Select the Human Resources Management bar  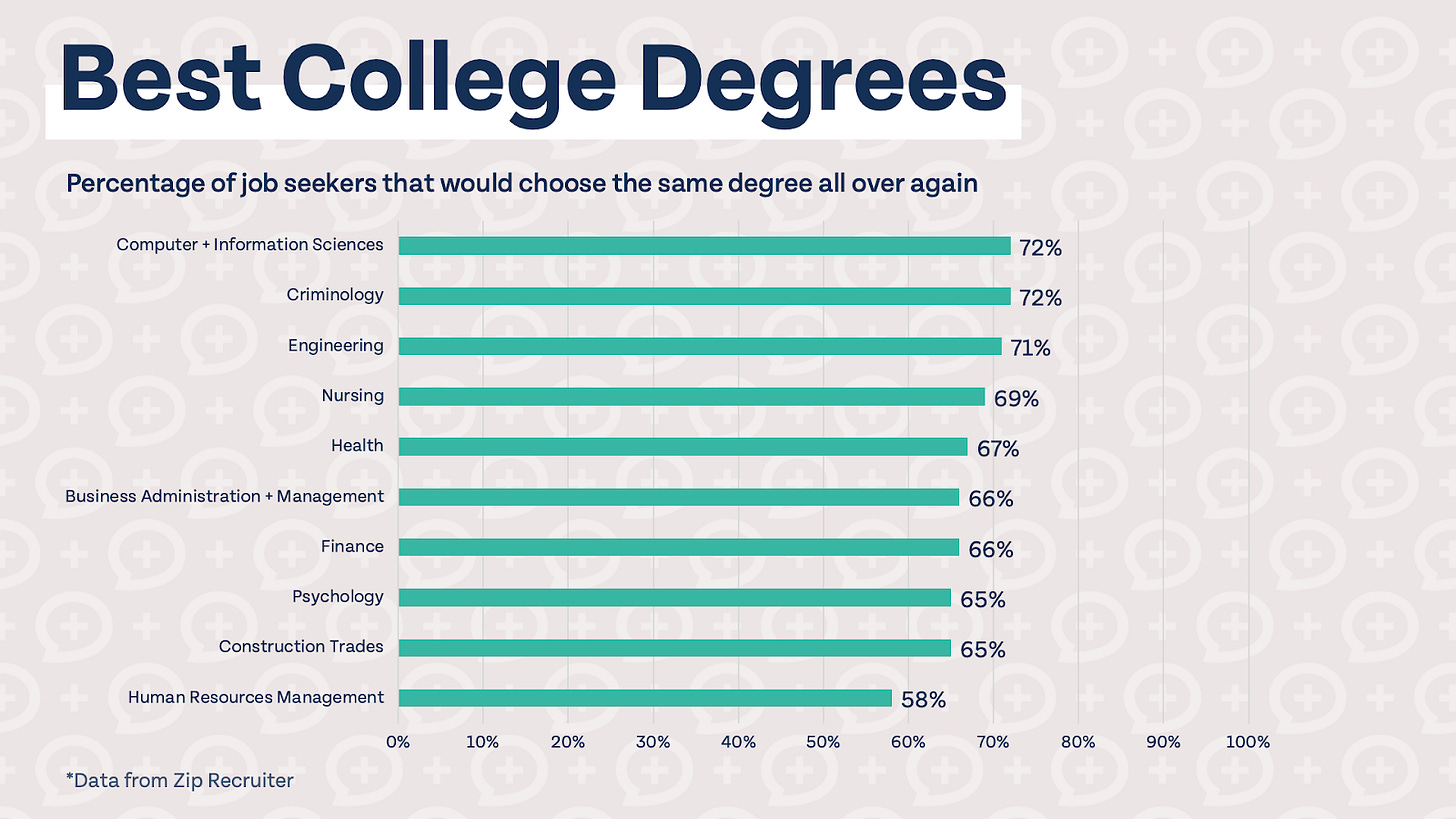coord(644,698)
